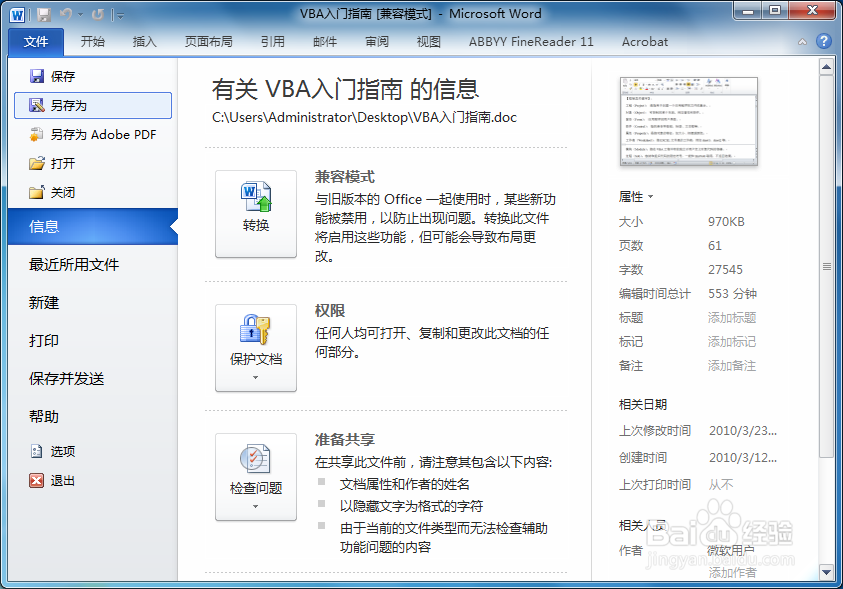The height and width of the screenshot is (589, 843).
Task: Open the ABBYY FineReader 11 tab
Action: point(530,42)
